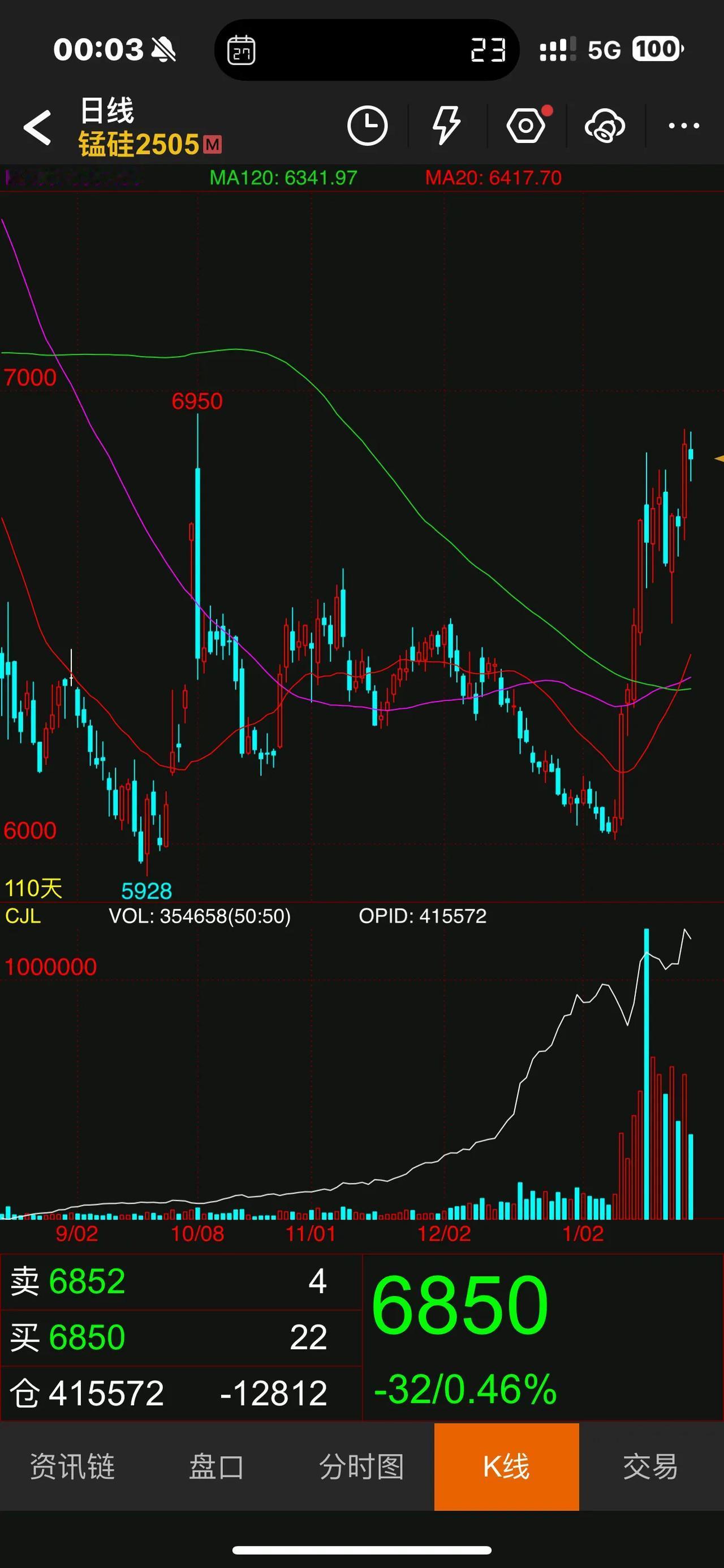The height and width of the screenshot is (1568, 724).
Task: Tap the VOL: 354658(50:50) readout
Action: pyautogui.click(x=200, y=916)
